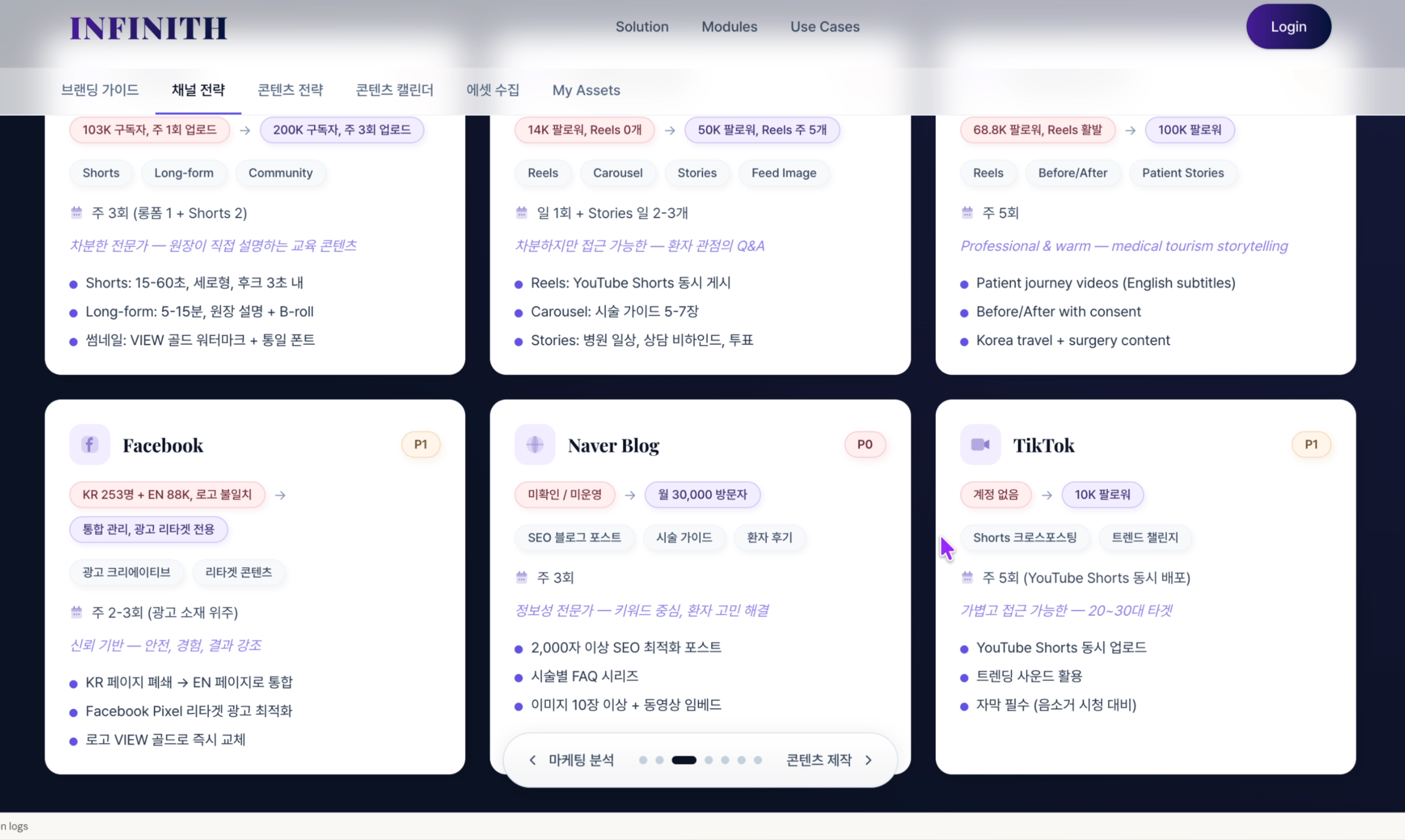
Task: Open the 콘텐츠 캘린더 tab
Action: tap(394, 90)
